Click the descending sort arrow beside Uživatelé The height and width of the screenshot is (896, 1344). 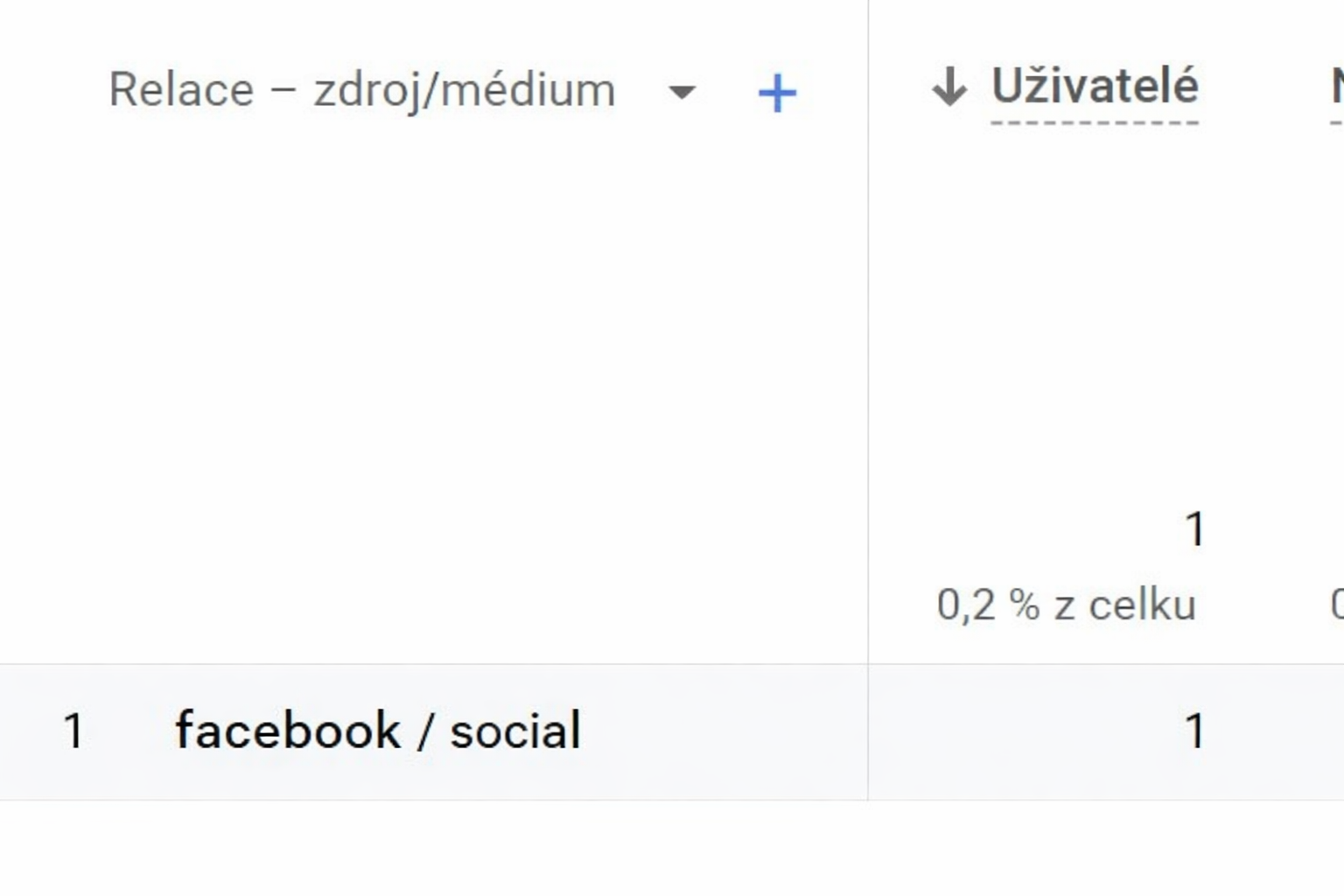[948, 87]
